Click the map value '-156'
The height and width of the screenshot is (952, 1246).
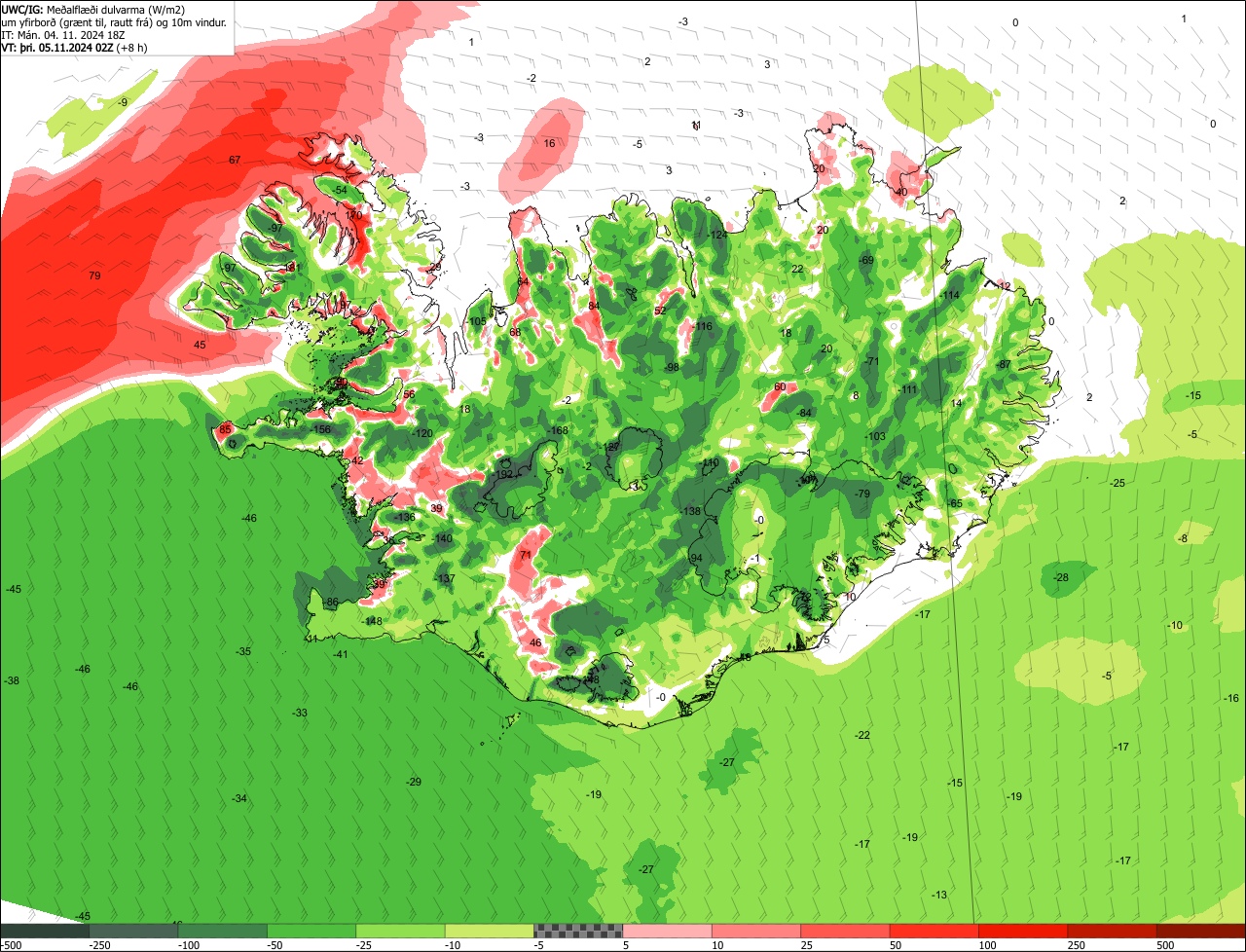[320, 429]
